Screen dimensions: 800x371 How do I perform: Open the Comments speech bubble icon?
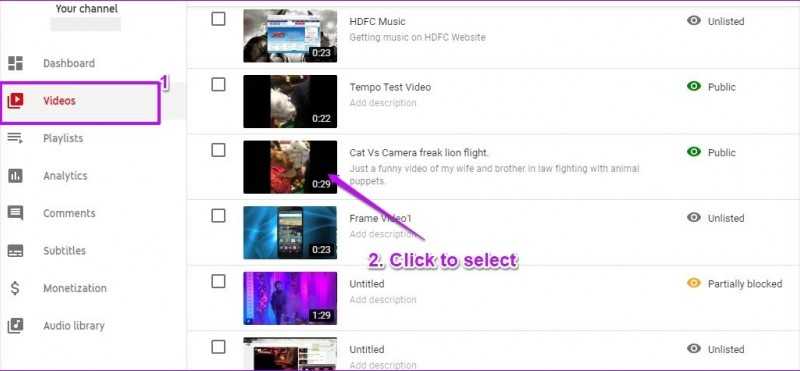[15, 213]
